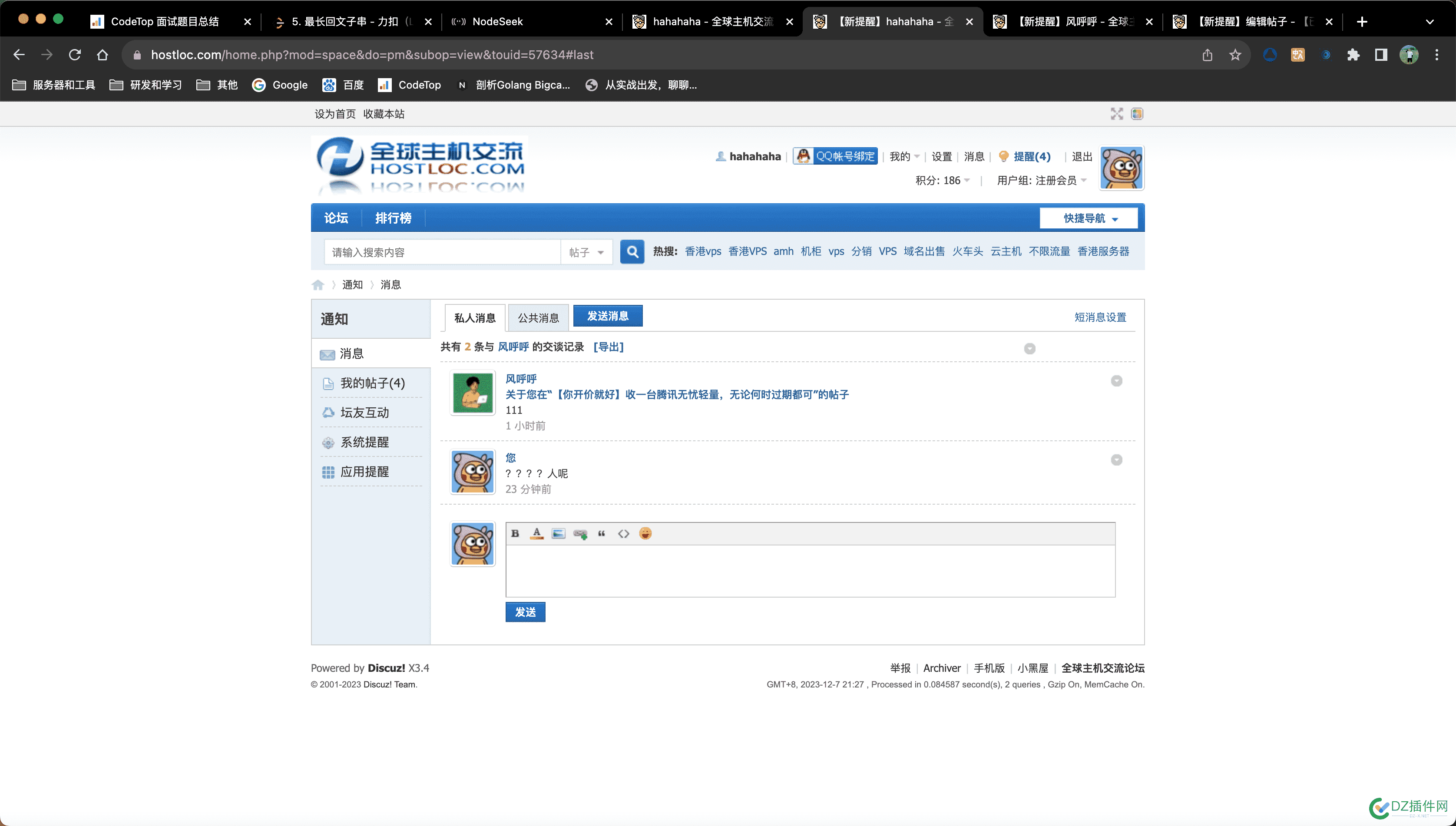Click the 设为首页 link
Viewport: 1456px width, 826px height.
click(335, 113)
